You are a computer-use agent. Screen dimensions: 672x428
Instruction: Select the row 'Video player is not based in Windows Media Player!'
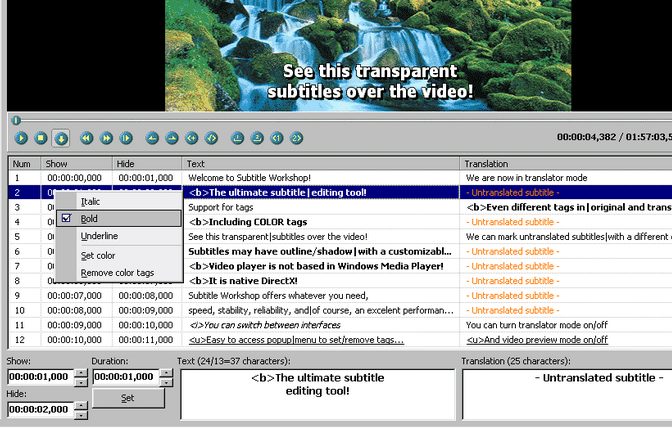[340, 266]
